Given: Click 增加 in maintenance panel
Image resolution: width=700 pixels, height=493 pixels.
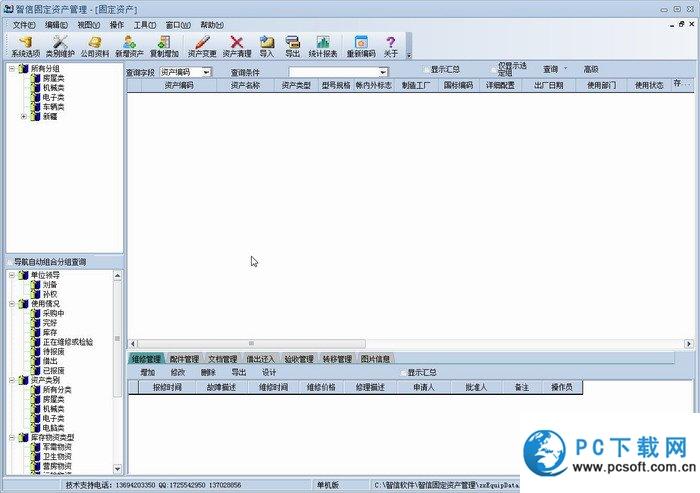Looking at the screenshot, I should pos(147,372).
